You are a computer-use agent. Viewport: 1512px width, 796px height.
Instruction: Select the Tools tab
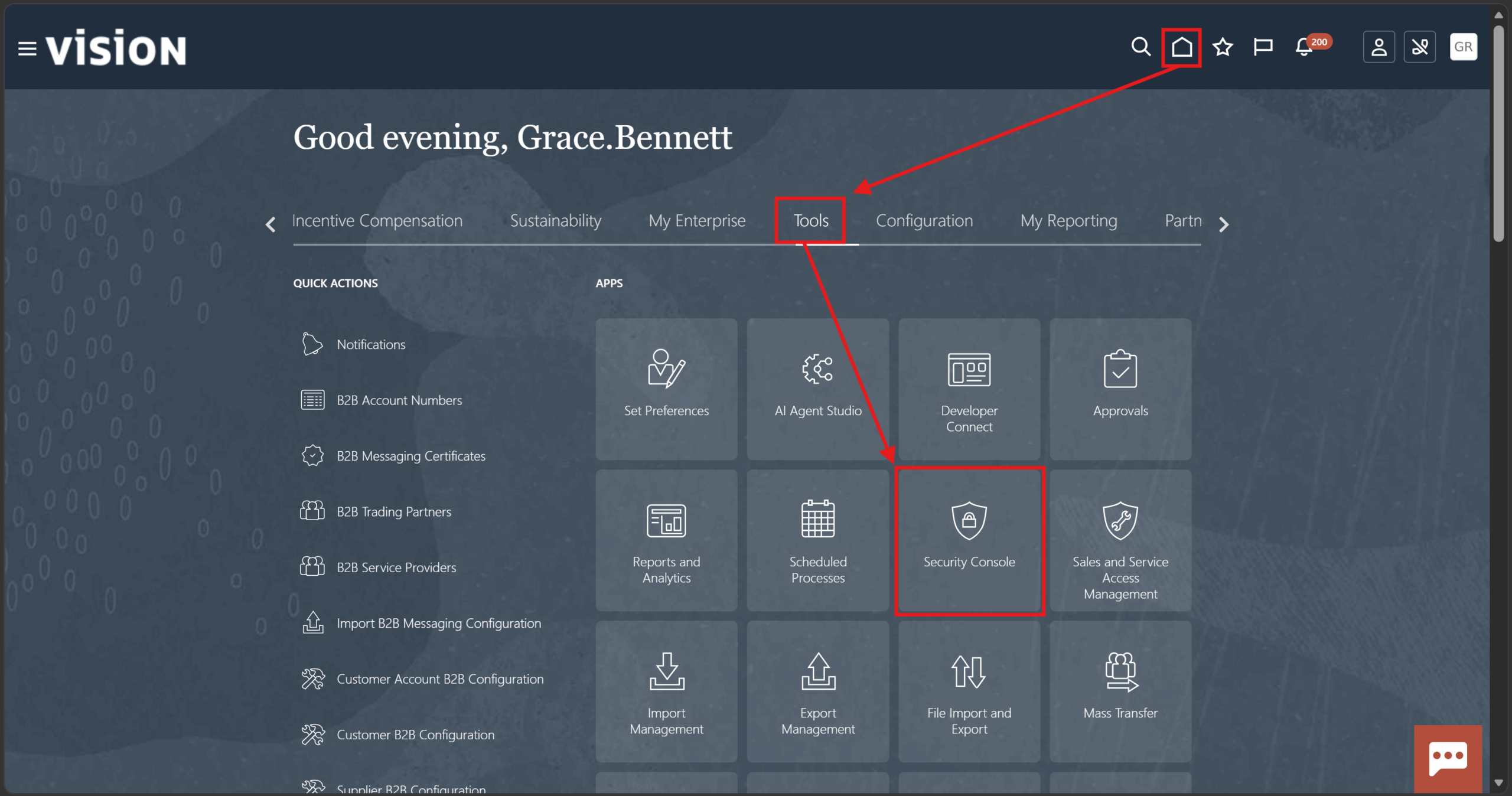click(x=810, y=221)
